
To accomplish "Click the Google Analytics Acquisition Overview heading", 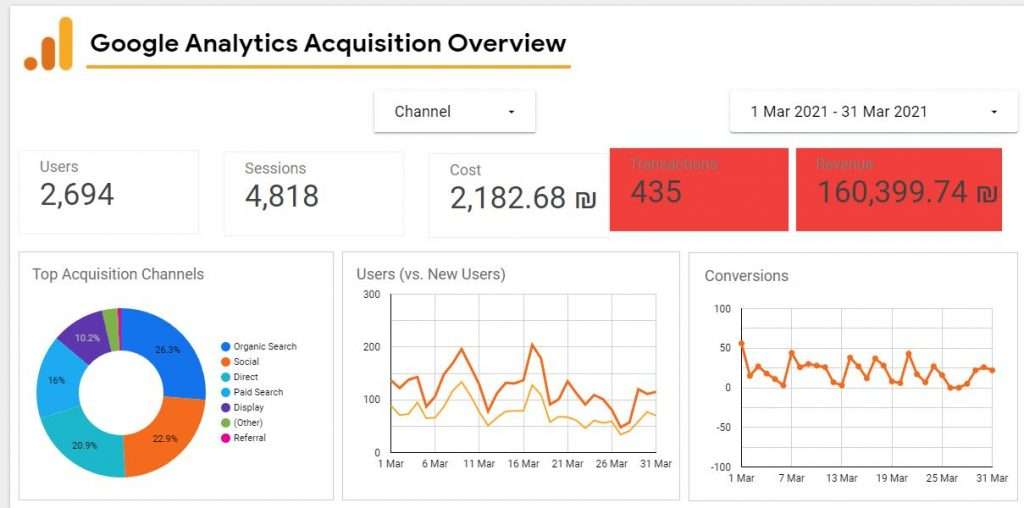I will click(x=328, y=44).
